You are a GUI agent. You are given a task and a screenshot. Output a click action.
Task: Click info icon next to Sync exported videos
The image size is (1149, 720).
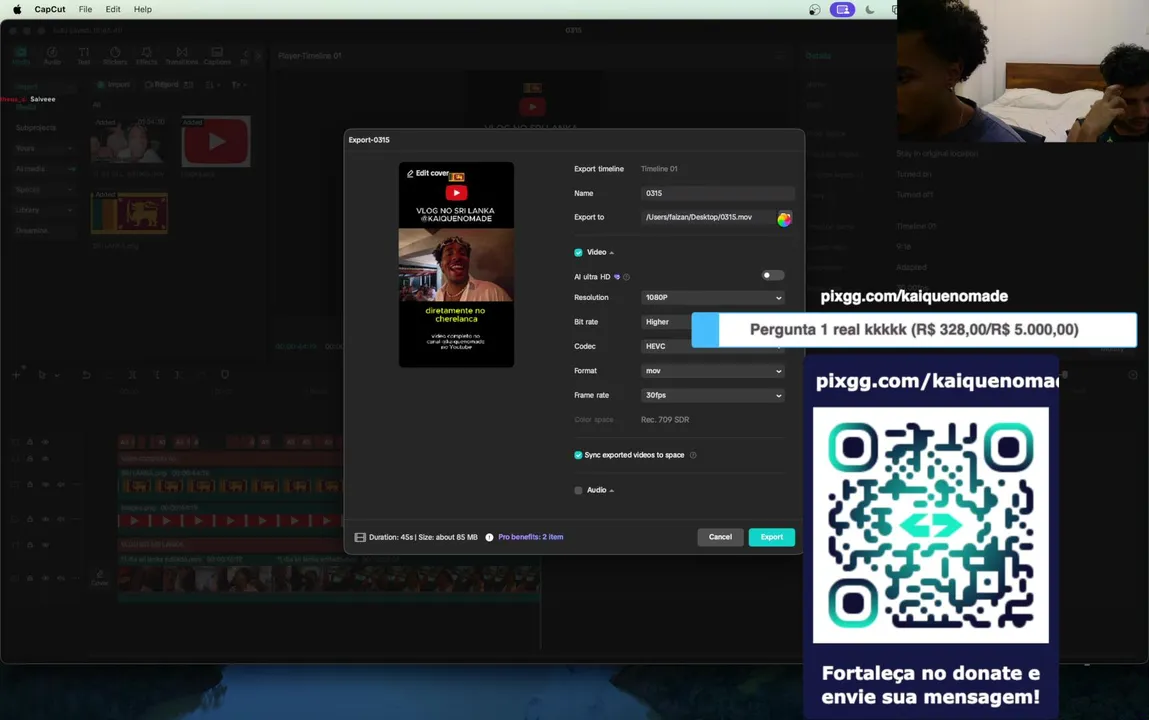(x=693, y=455)
